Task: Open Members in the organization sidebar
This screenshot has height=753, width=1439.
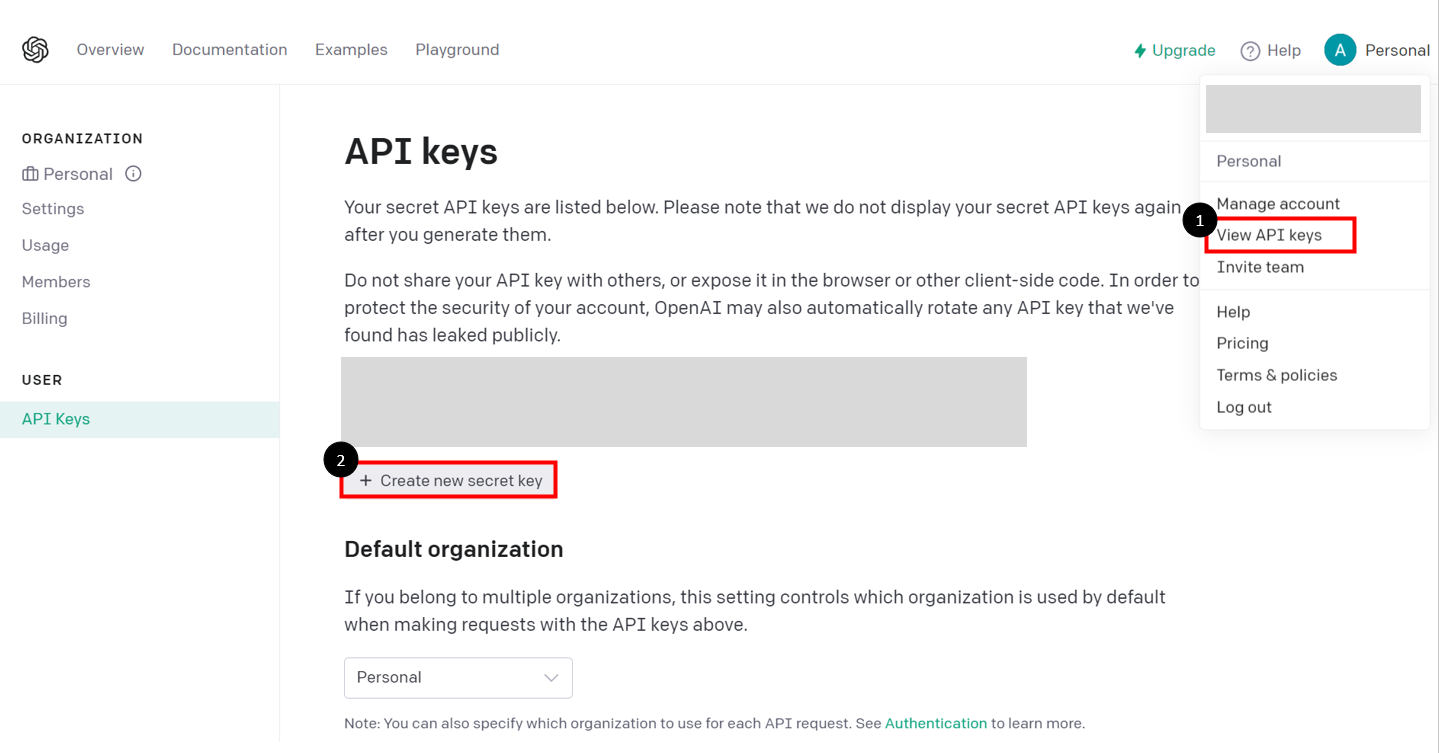Action: point(56,282)
